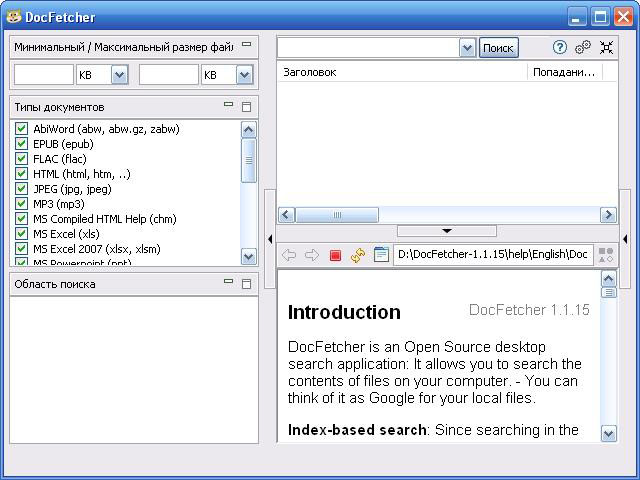Click the Область поиска panel title
This screenshot has width=640, height=480.
coord(55,284)
